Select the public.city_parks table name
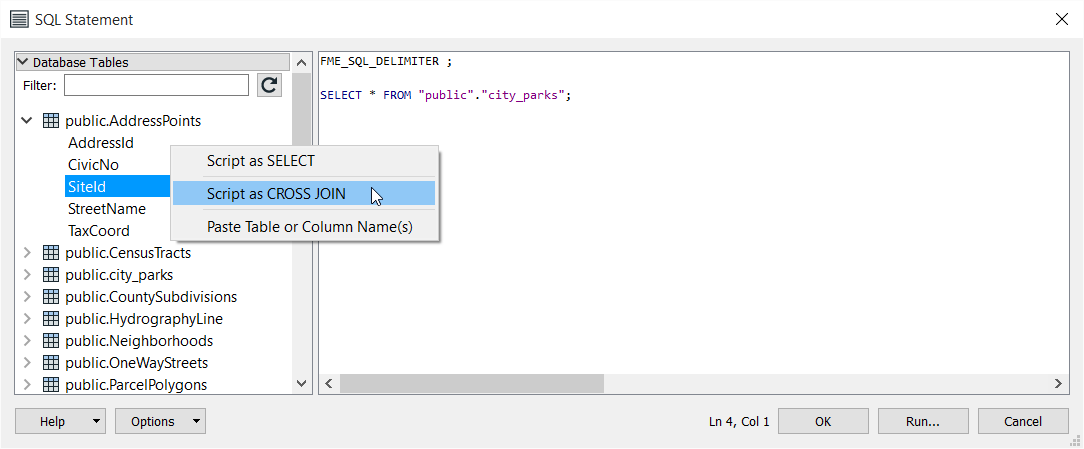The height and width of the screenshot is (449, 1084). [x=119, y=275]
